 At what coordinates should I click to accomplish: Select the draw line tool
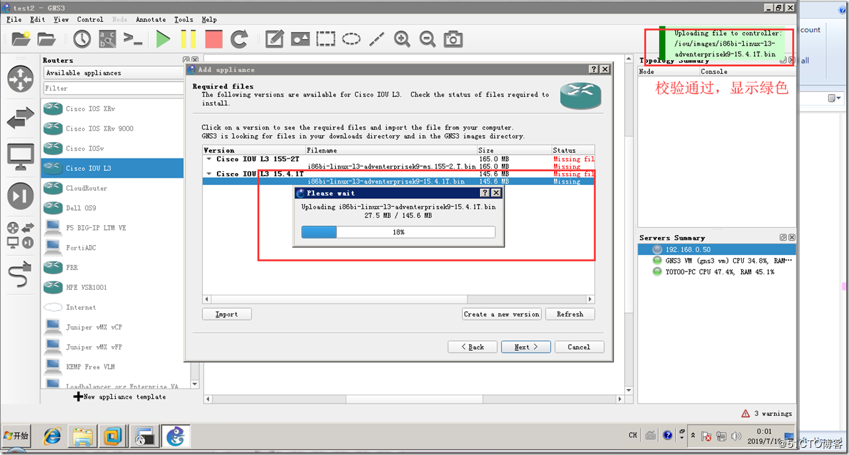pyautogui.click(x=376, y=39)
